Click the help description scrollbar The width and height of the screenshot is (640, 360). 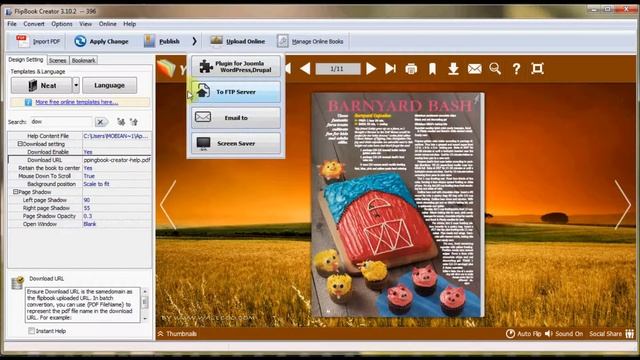tap(145, 305)
